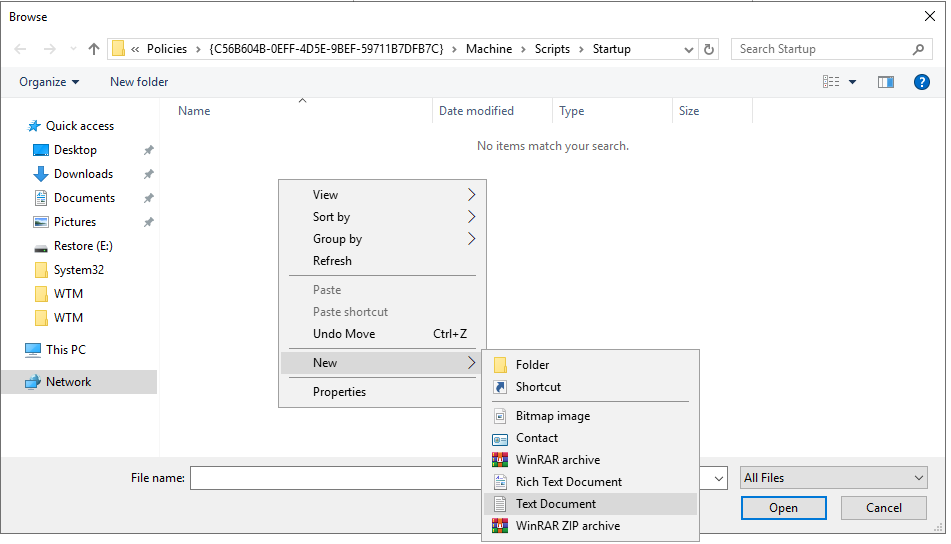Refresh the Startup folder address bar

pos(708,49)
